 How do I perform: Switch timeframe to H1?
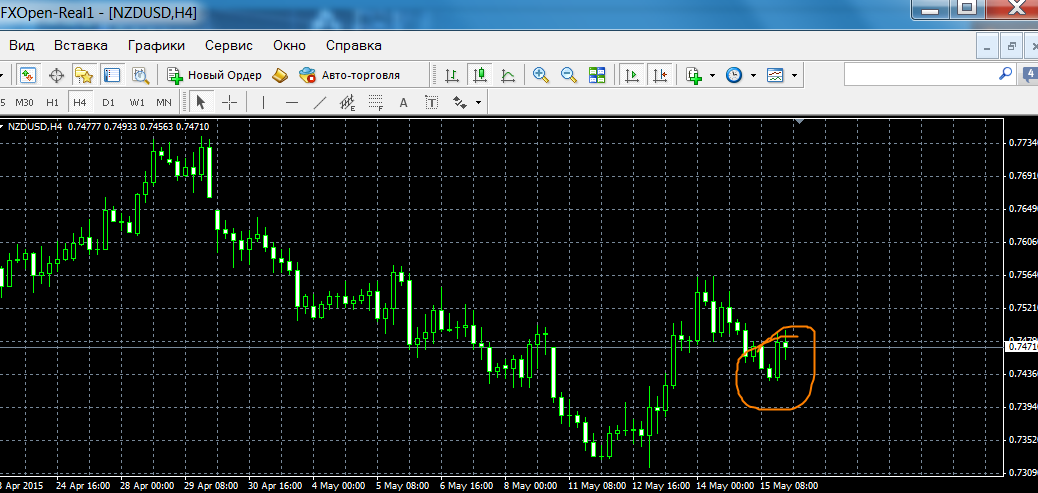(52, 103)
